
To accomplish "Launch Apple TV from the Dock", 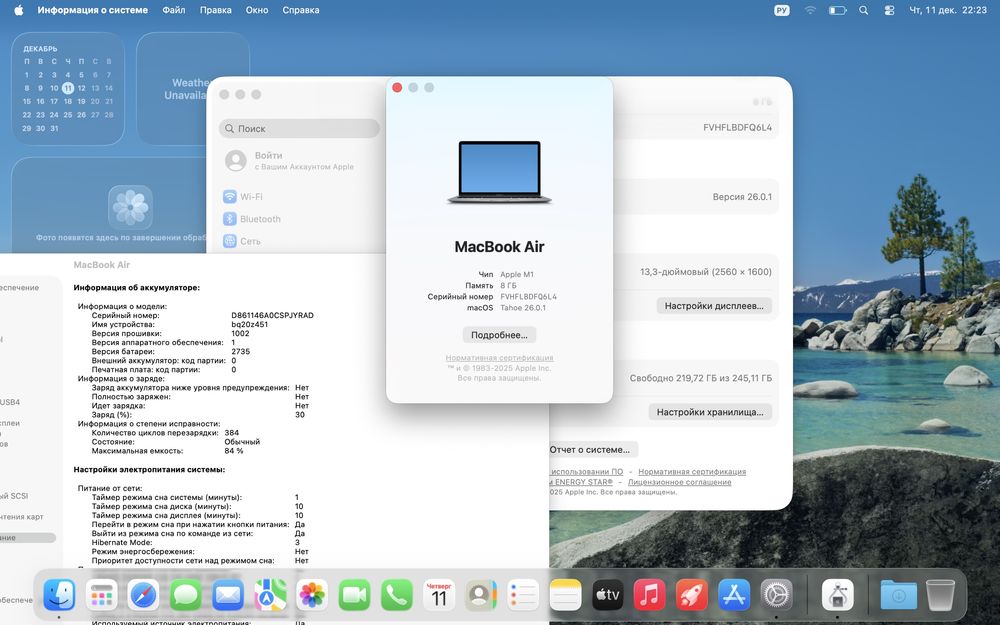I will (x=608, y=595).
